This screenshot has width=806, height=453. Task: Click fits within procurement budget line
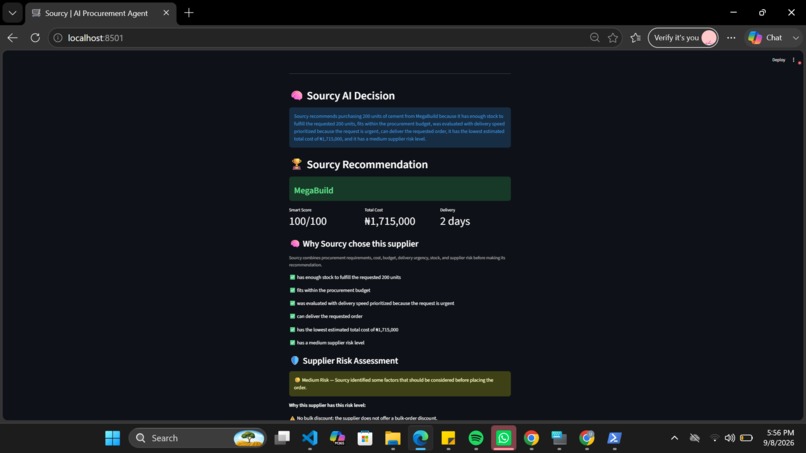[x=330, y=290]
